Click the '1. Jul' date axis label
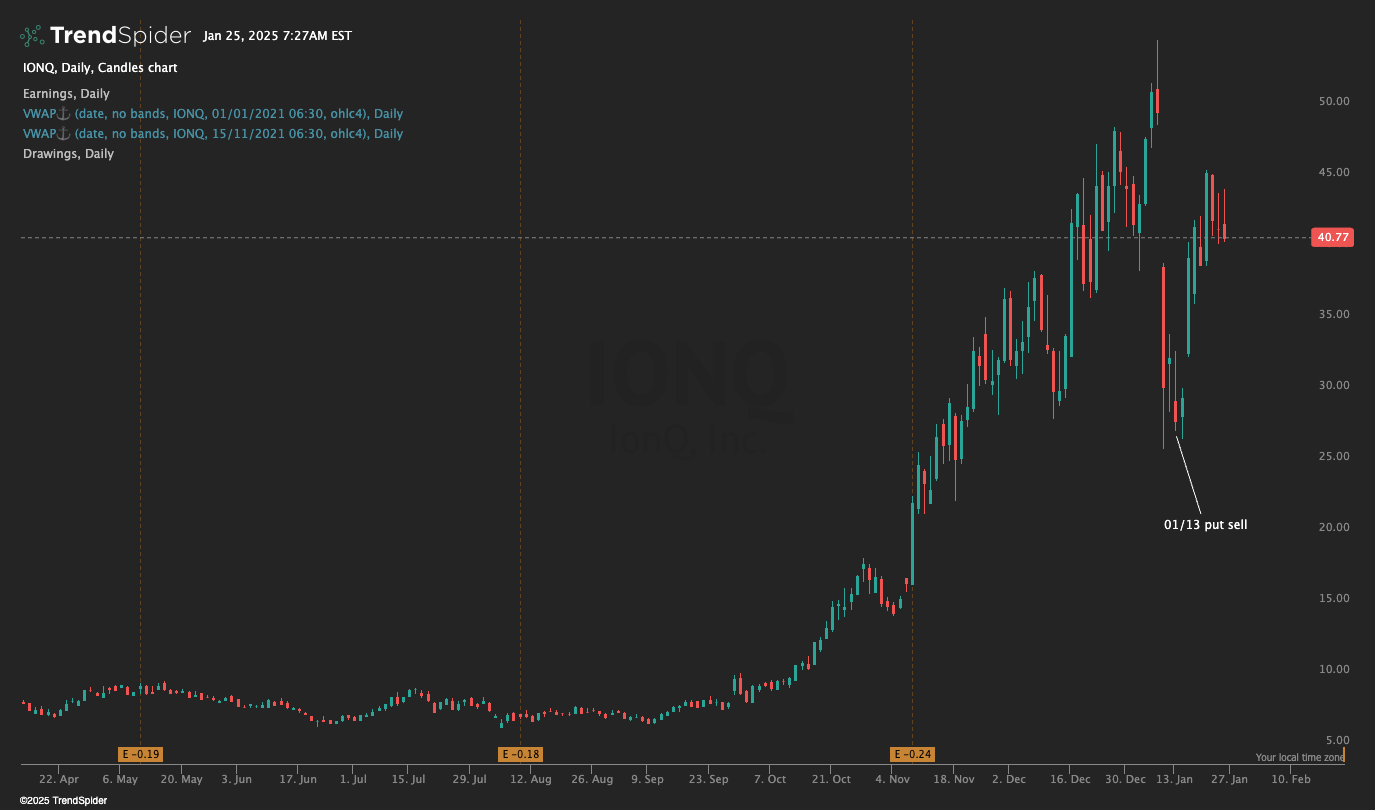1375x810 pixels. tap(353, 779)
